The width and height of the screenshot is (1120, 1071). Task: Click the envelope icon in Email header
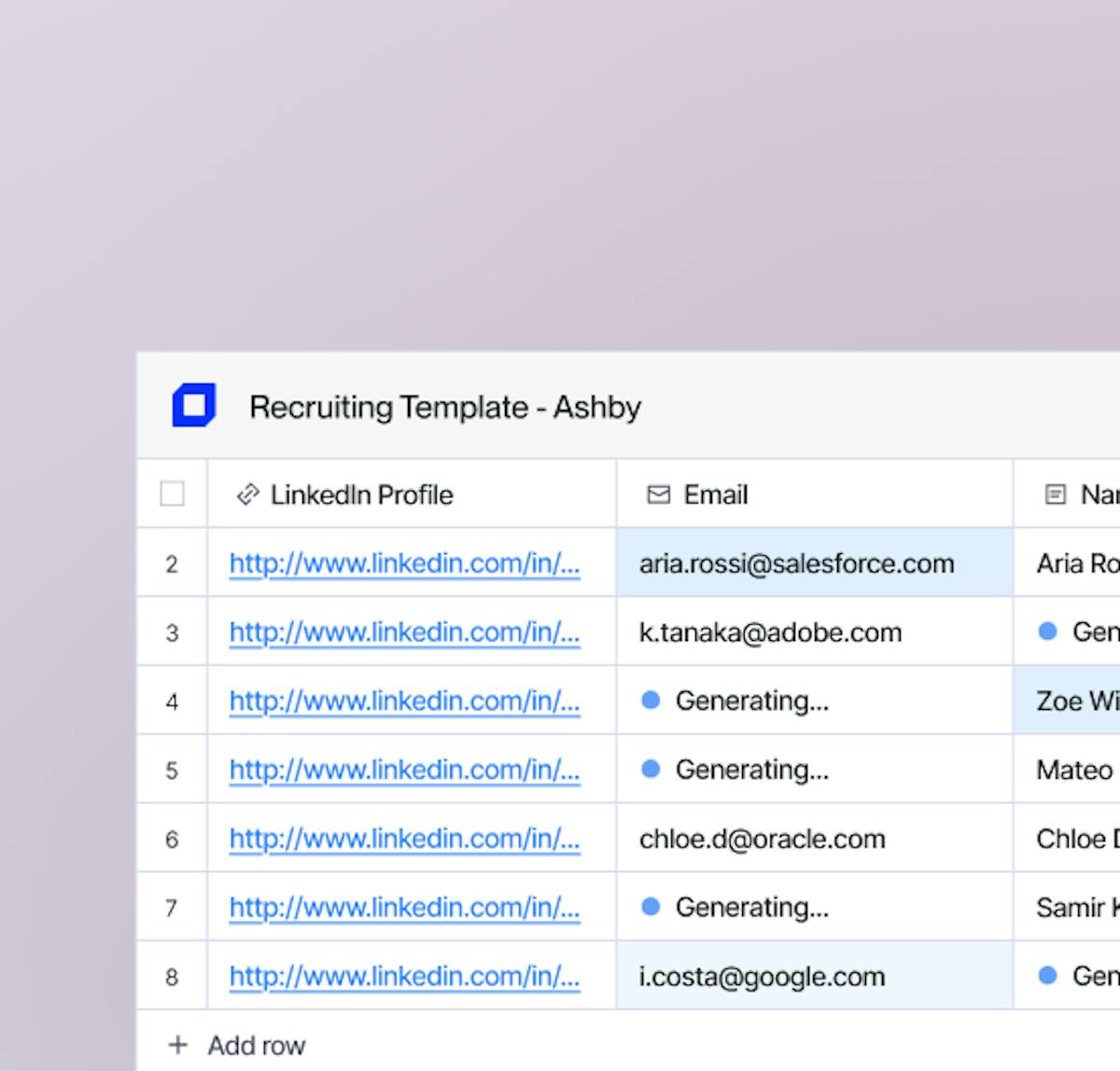click(x=659, y=494)
